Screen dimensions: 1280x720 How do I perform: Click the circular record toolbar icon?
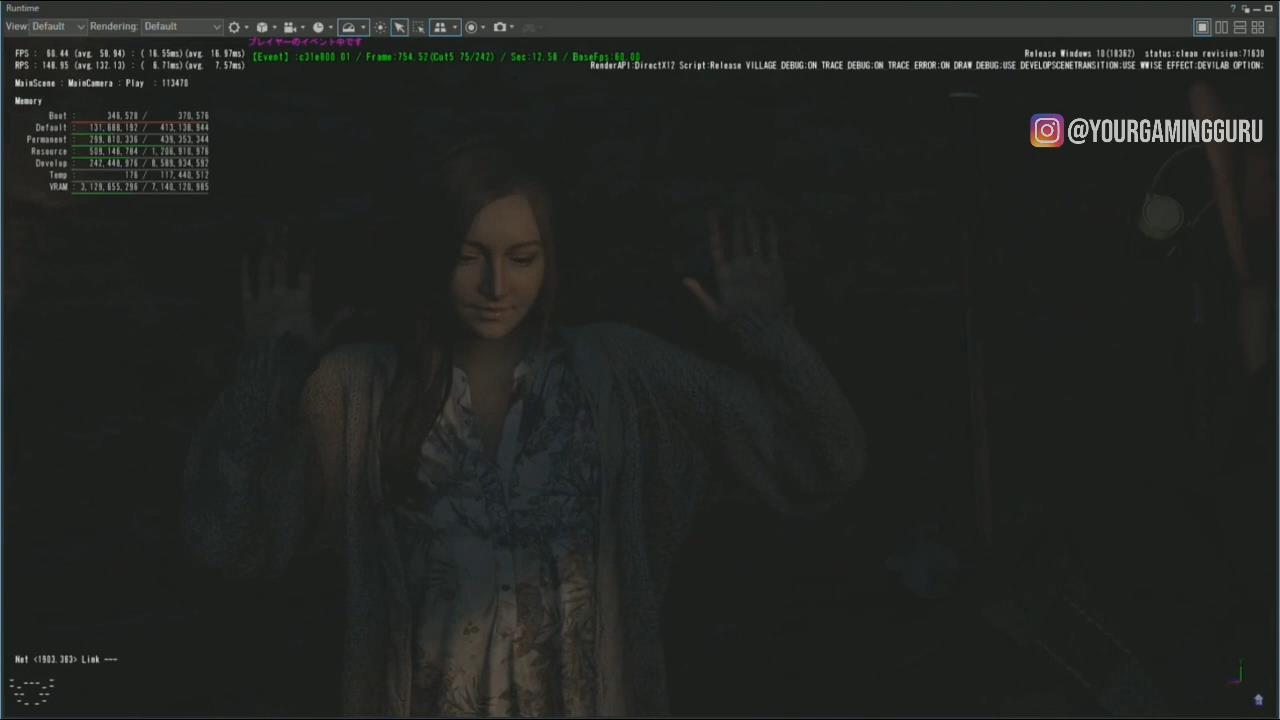pos(471,27)
